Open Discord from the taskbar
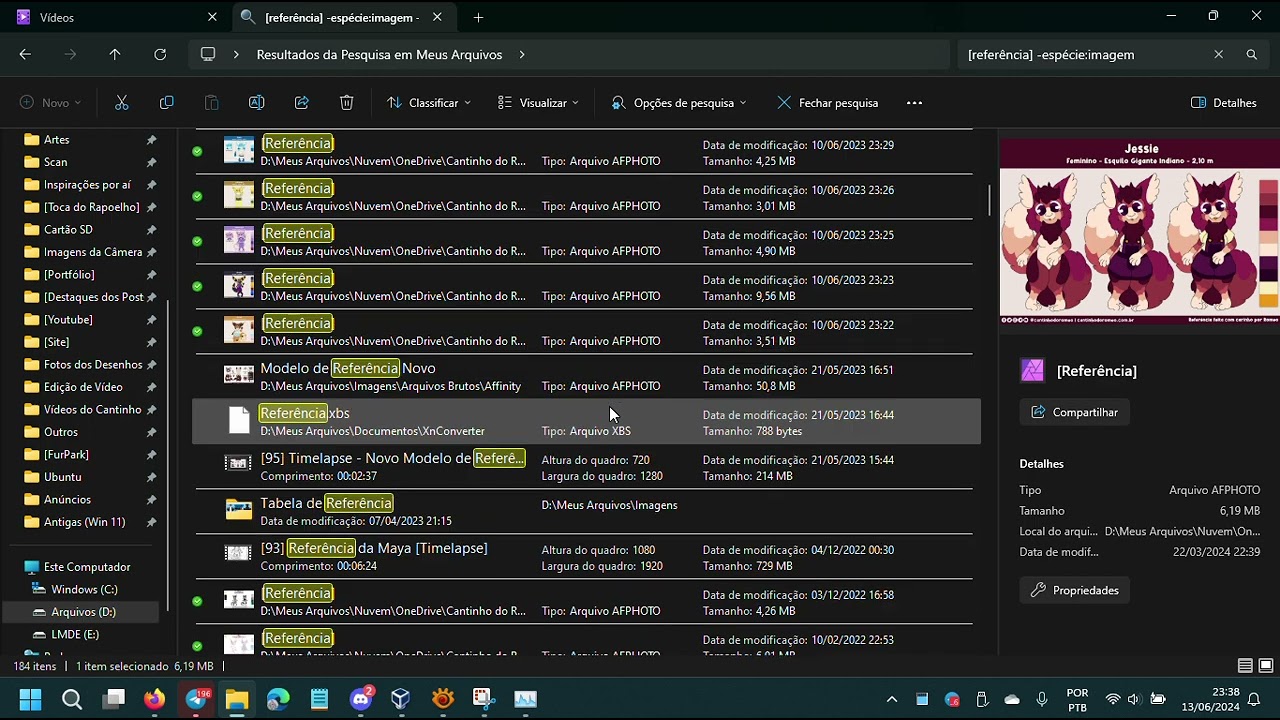 click(x=361, y=699)
